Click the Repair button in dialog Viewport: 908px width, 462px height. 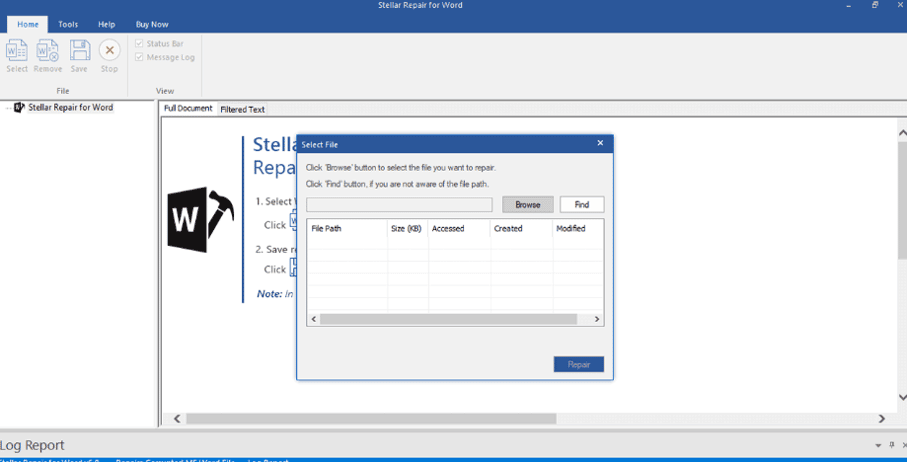coord(579,364)
